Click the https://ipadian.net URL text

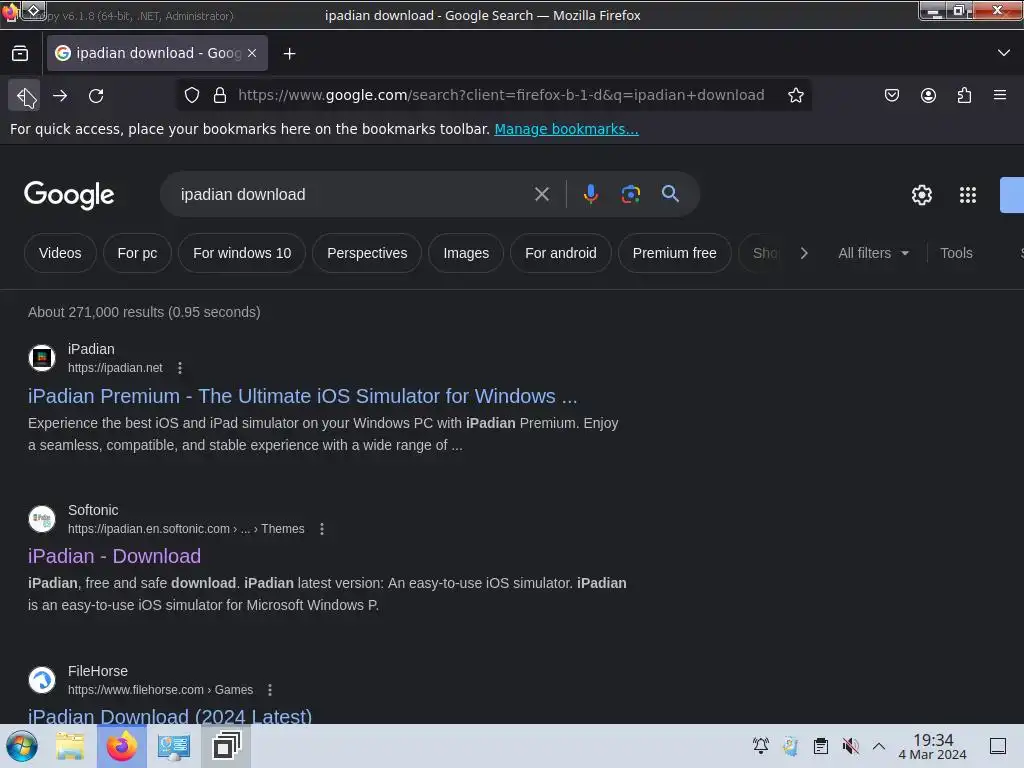click(x=115, y=368)
